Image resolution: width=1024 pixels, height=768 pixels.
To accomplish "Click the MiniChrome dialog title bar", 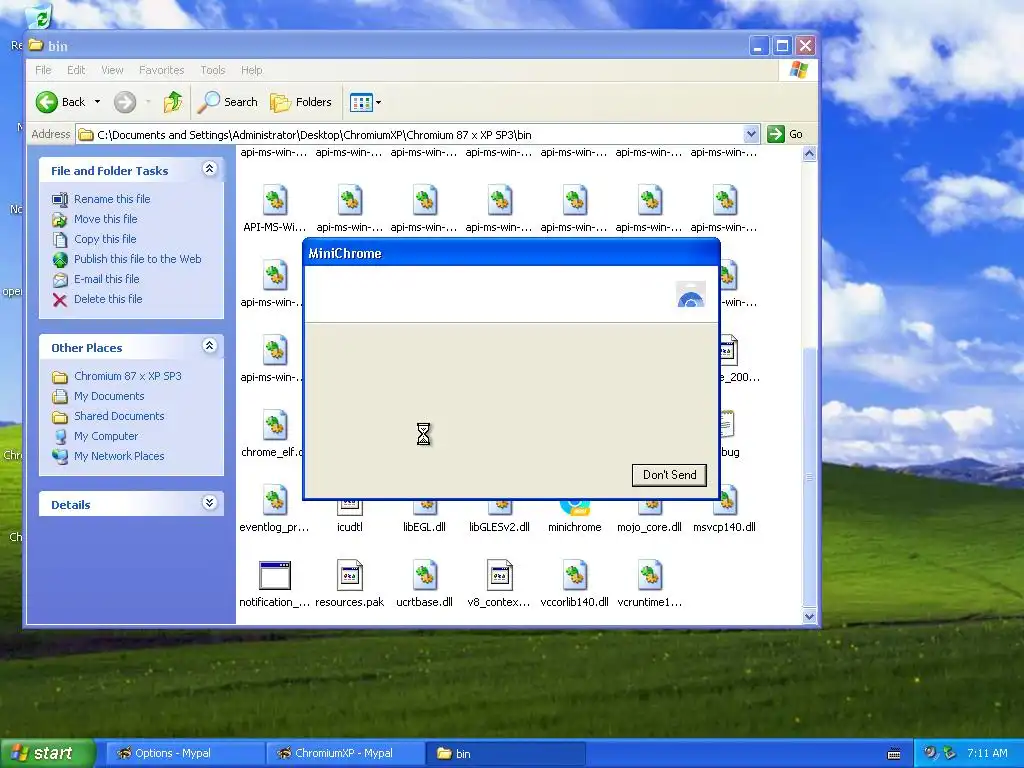I will 511,253.
